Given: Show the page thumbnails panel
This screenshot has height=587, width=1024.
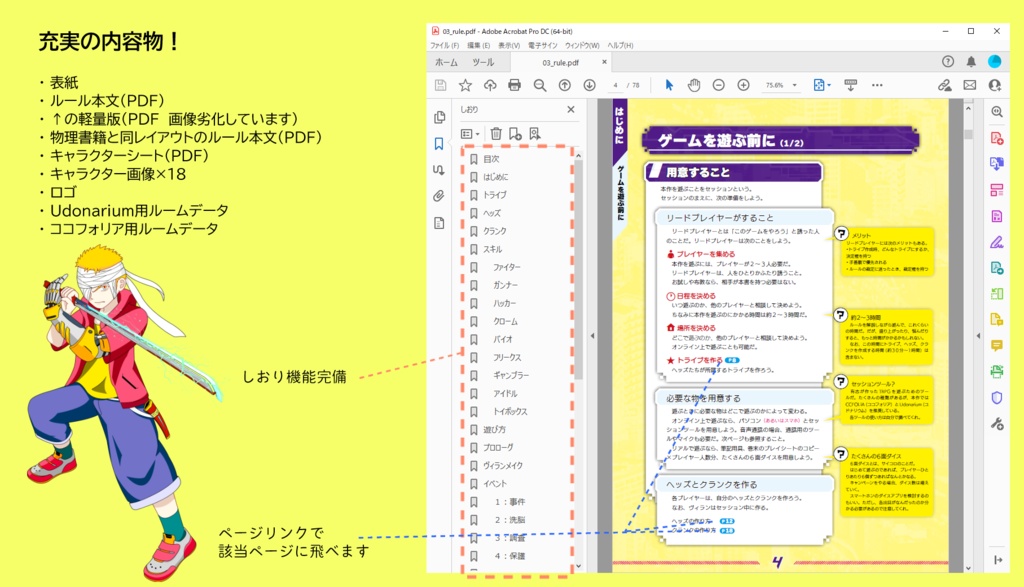Looking at the screenshot, I should [x=440, y=118].
